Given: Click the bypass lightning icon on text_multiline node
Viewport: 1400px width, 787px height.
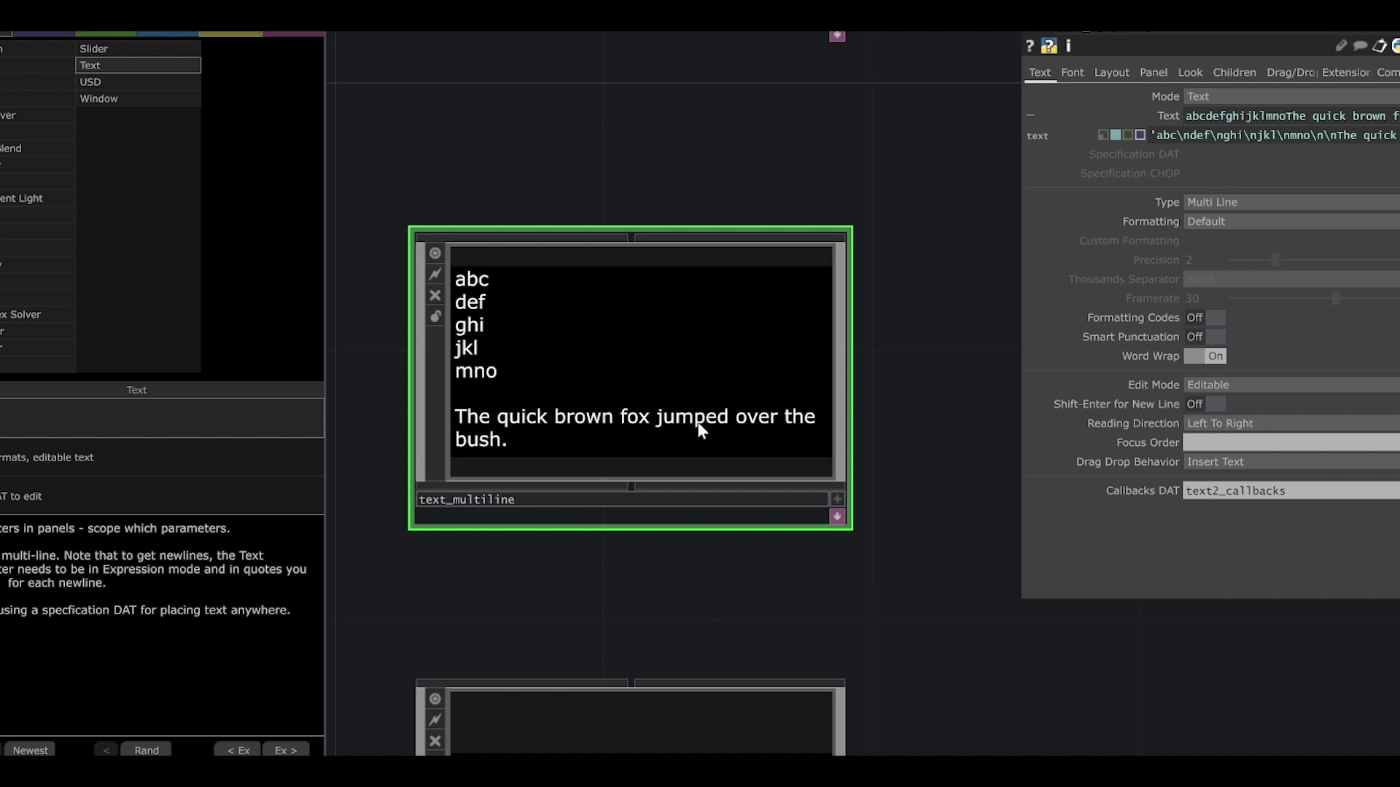Looking at the screenshot, I should click(x=435, y=274).
